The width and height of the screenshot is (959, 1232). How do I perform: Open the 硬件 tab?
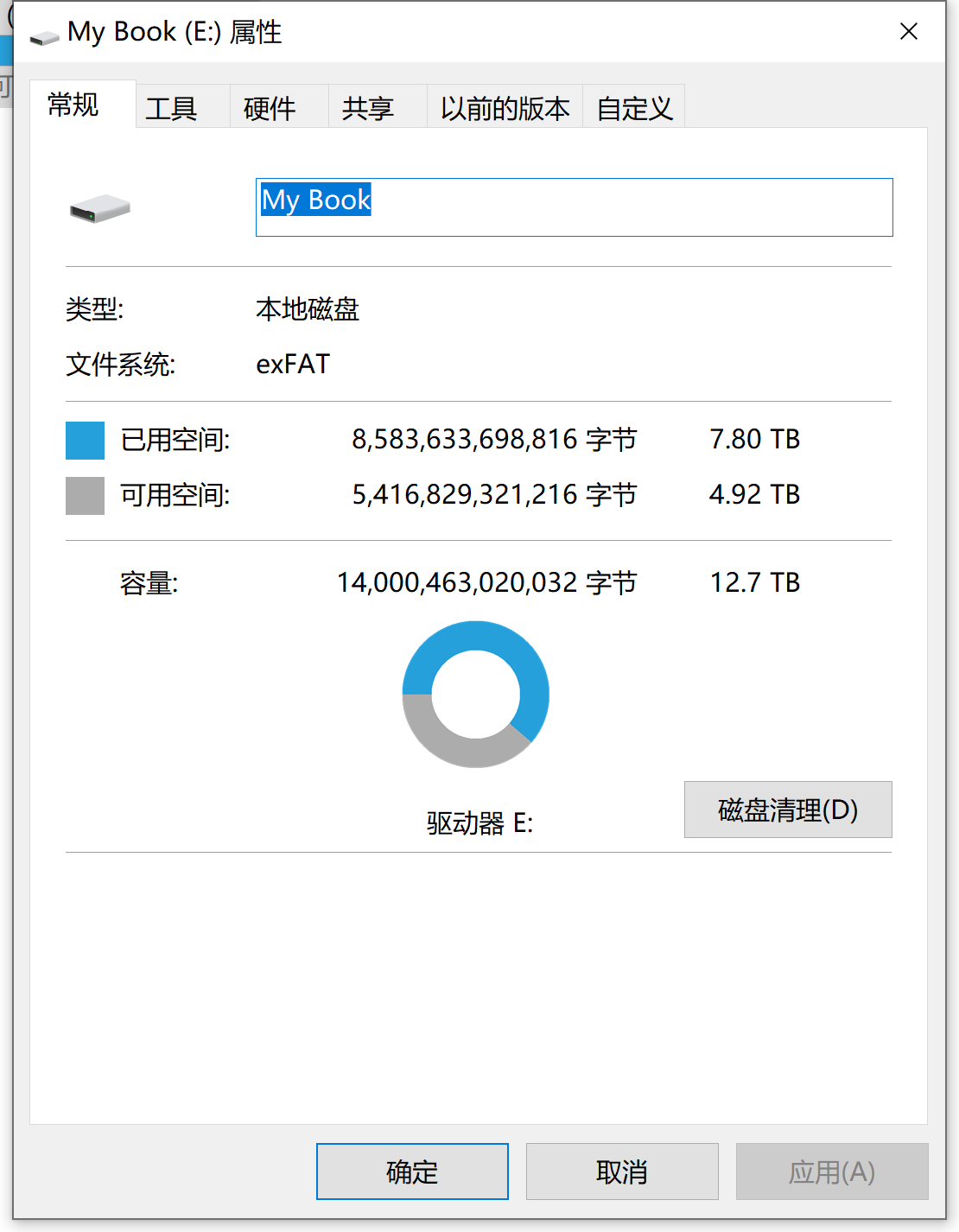[271, 105]
